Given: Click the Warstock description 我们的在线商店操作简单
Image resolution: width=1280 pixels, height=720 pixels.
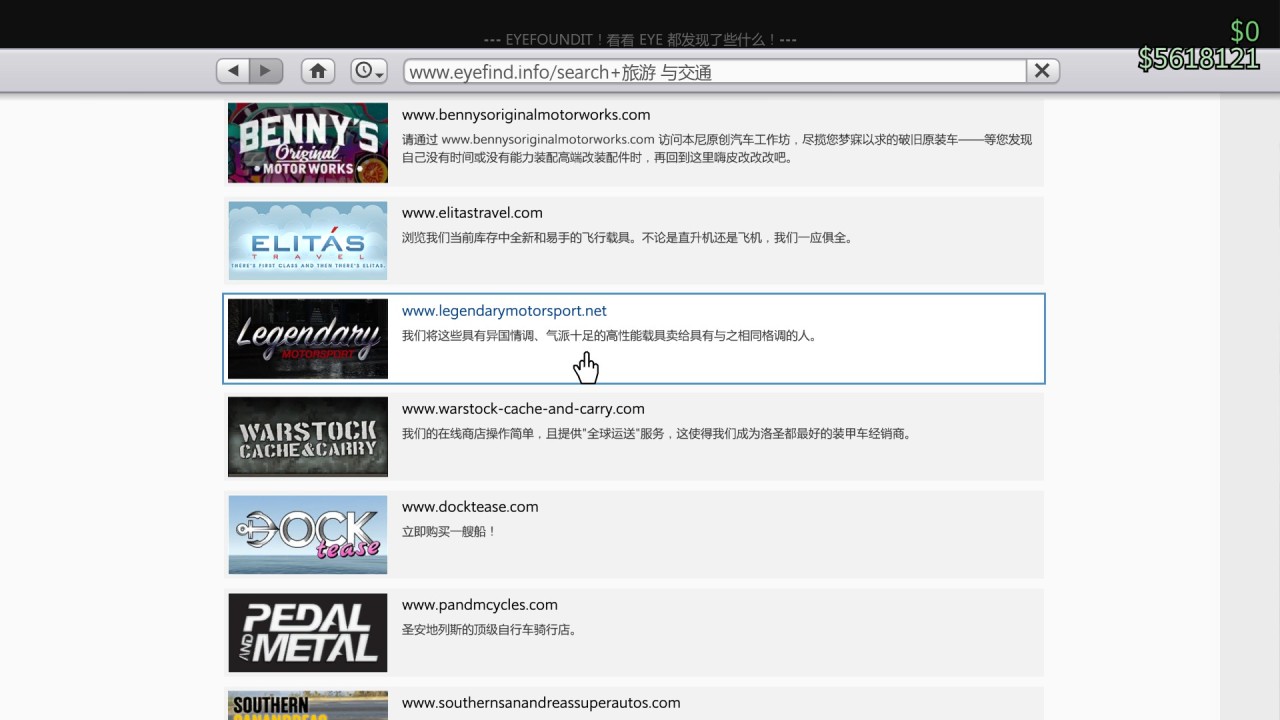Looking at the screenshot, I should (656, 434).
